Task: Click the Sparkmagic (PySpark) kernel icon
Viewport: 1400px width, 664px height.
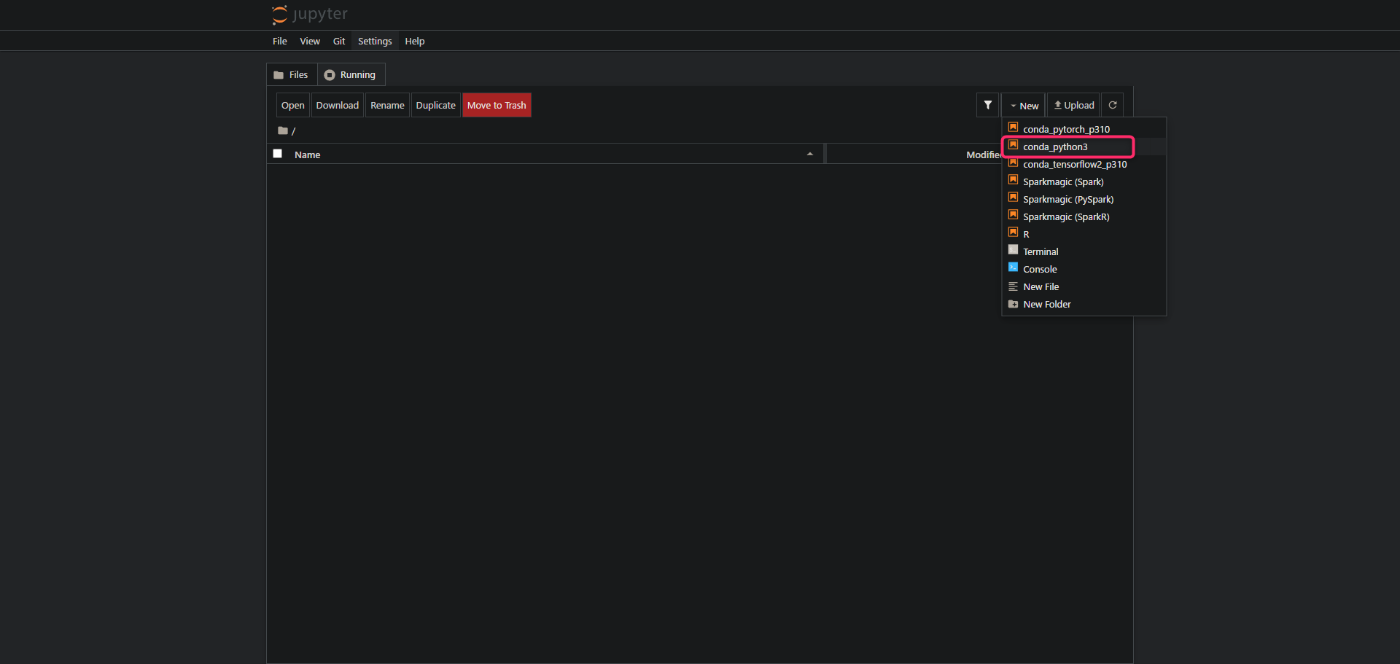Action: click(x=1013, y=198)
